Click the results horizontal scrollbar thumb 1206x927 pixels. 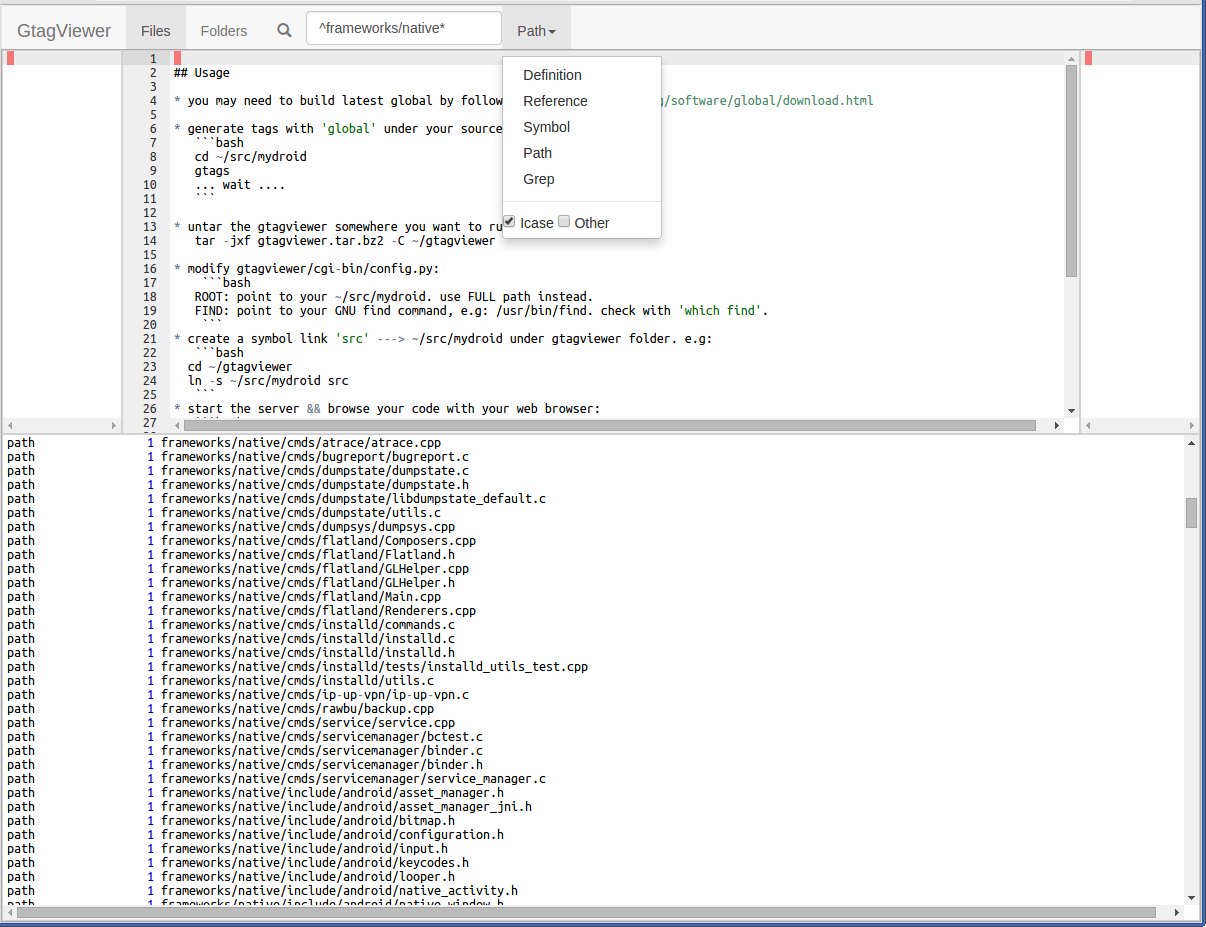(x=586, y=912)
